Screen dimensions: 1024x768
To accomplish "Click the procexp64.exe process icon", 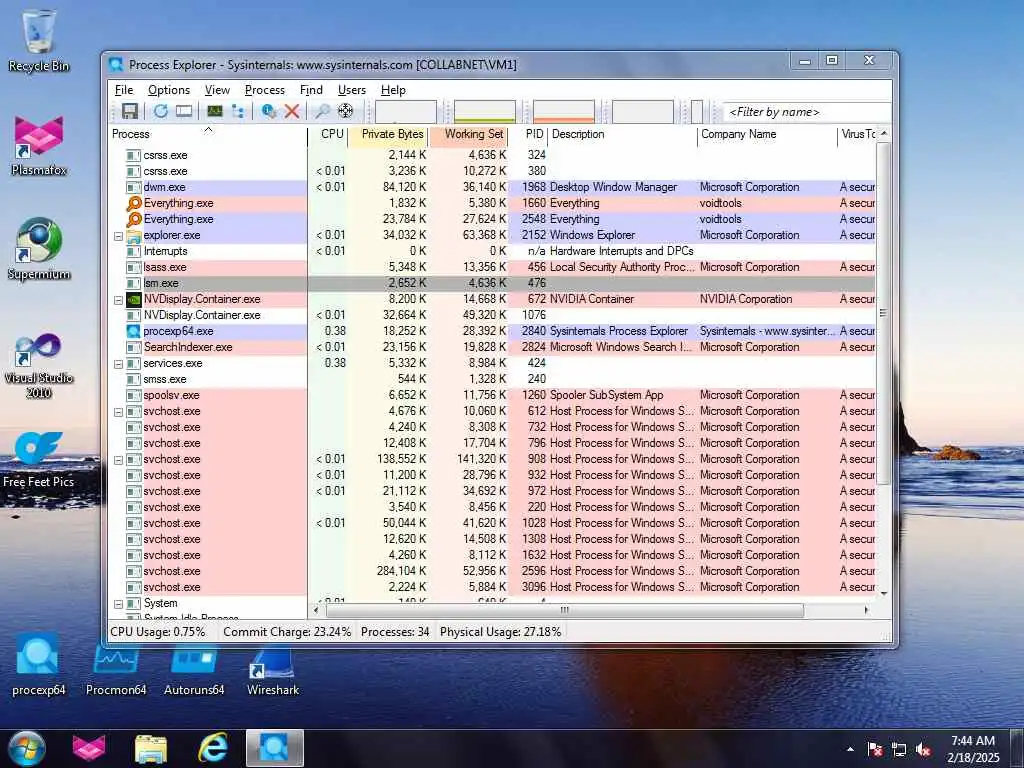I will pyautogui.click(x=134, y=331).
